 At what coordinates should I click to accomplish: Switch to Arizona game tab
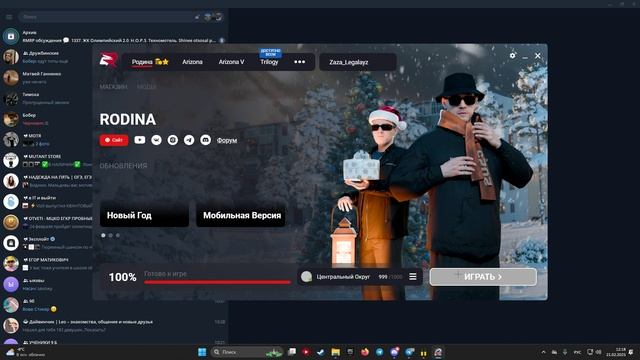192,62
